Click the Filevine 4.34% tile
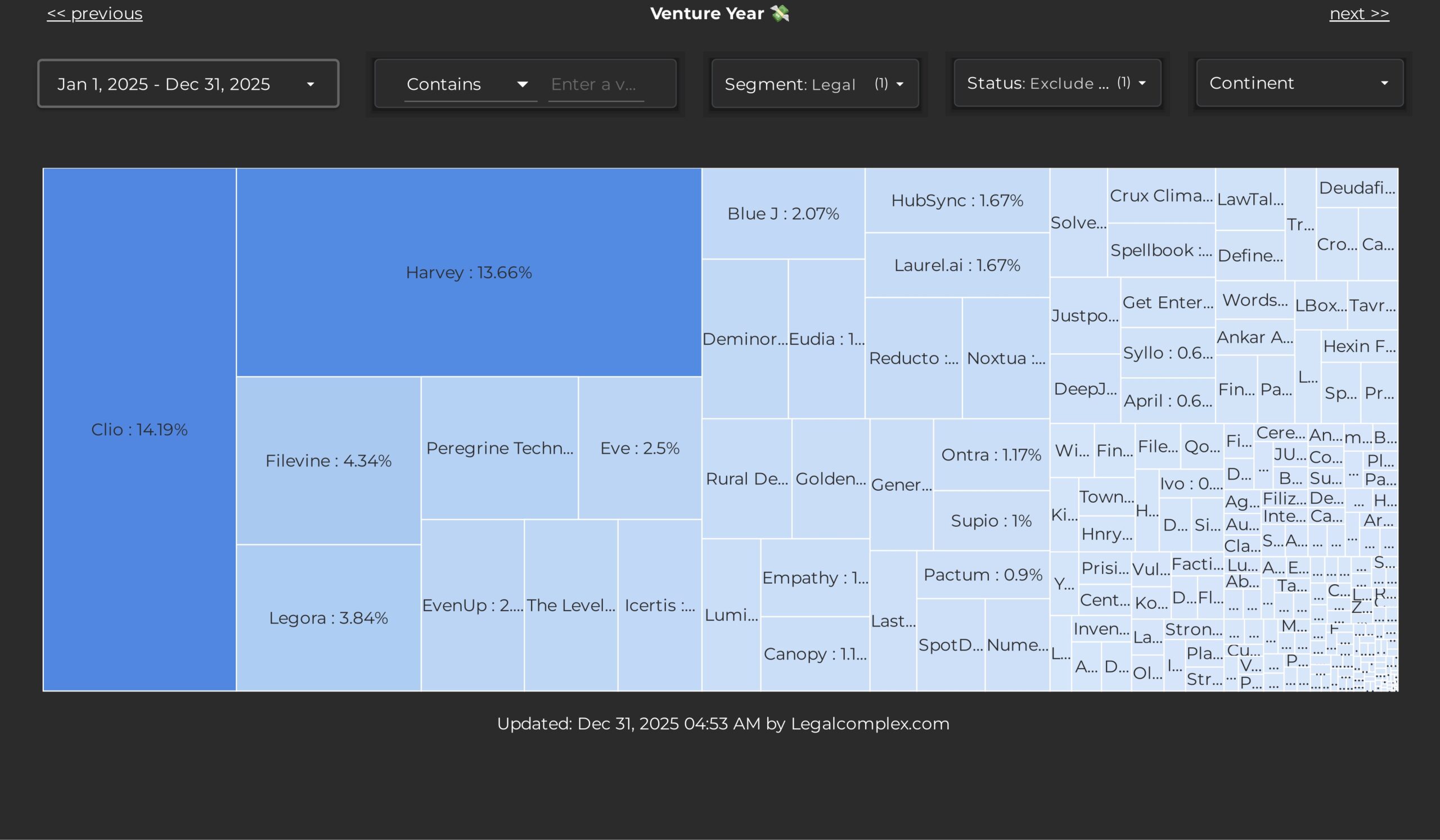 [328, 461]
